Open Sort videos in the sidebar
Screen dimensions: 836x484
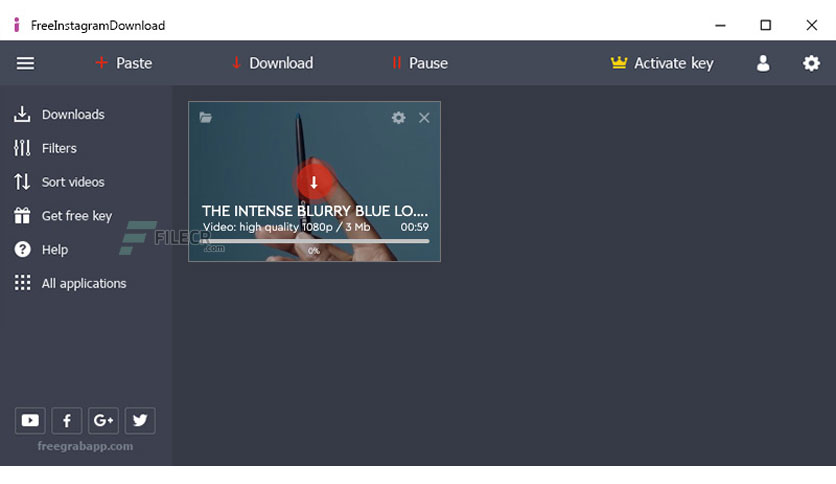pyautogui.click(x=59, y=182)
